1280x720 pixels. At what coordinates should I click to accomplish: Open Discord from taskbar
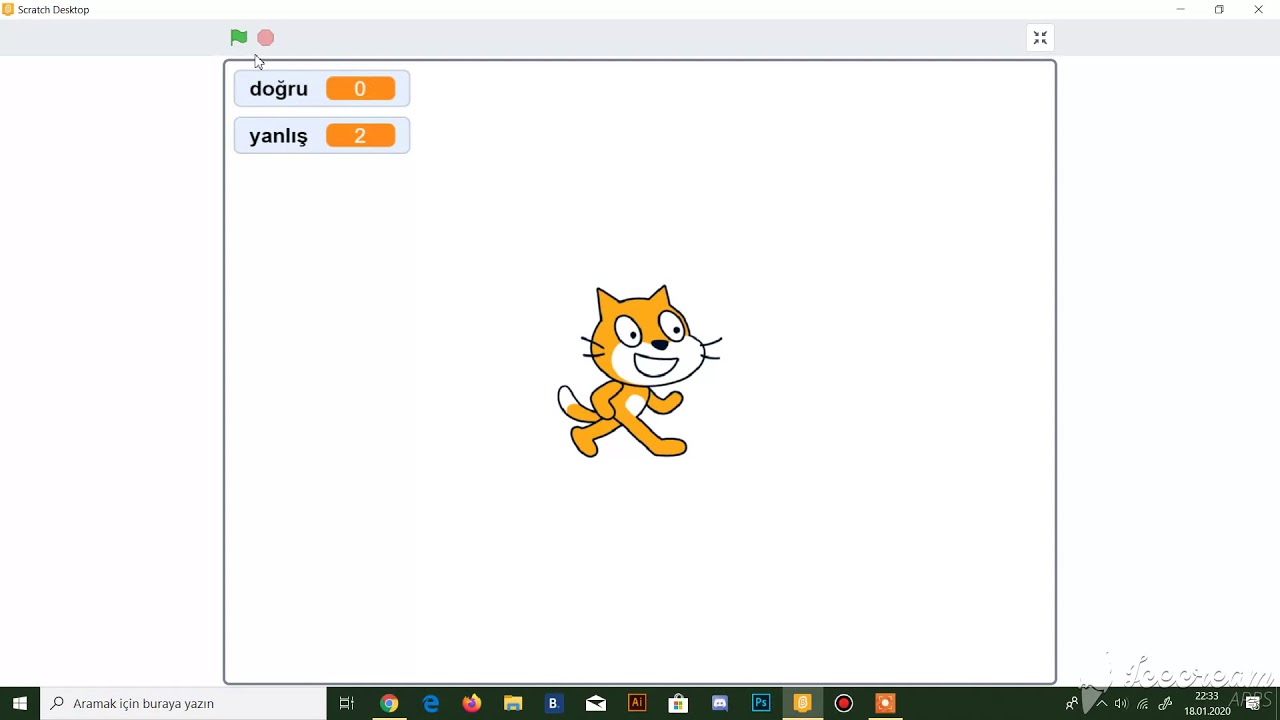click(719, 703)
